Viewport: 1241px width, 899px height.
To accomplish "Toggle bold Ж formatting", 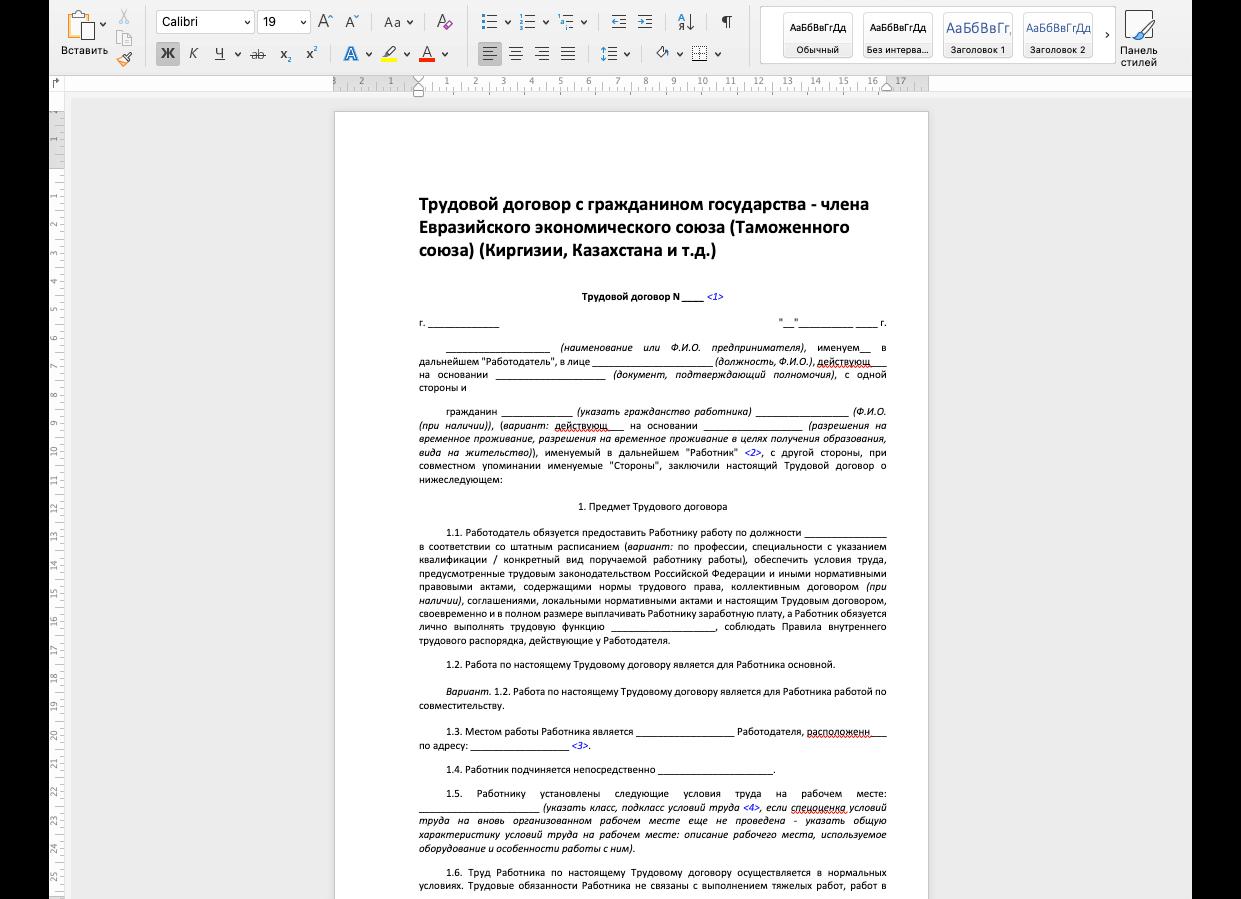I will coord(167,54).
